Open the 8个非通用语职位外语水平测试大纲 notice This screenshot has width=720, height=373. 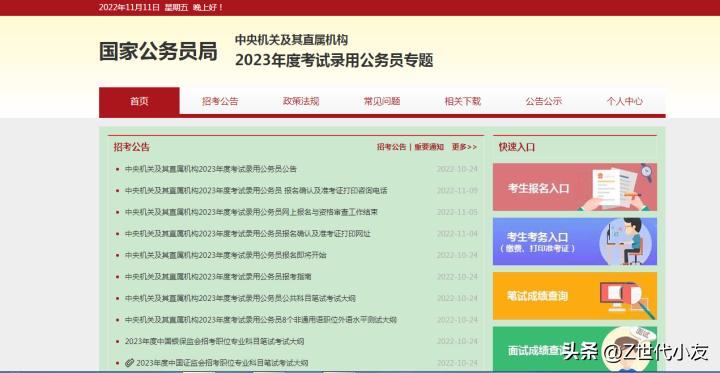pyautogui.click(x=261, y=320)
